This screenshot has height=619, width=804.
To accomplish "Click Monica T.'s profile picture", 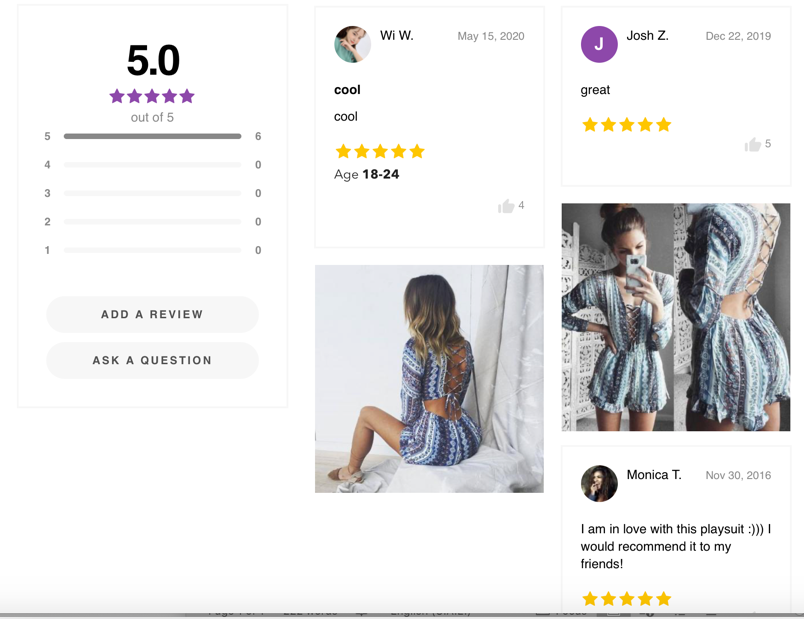I will 599,483.
